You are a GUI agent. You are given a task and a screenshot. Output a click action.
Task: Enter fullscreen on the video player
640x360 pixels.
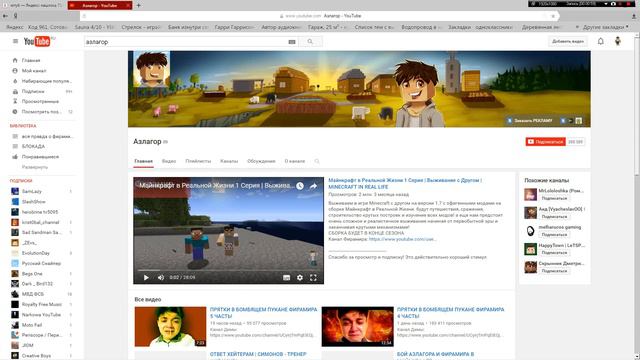pyautogui.click(x=313, y=278)
